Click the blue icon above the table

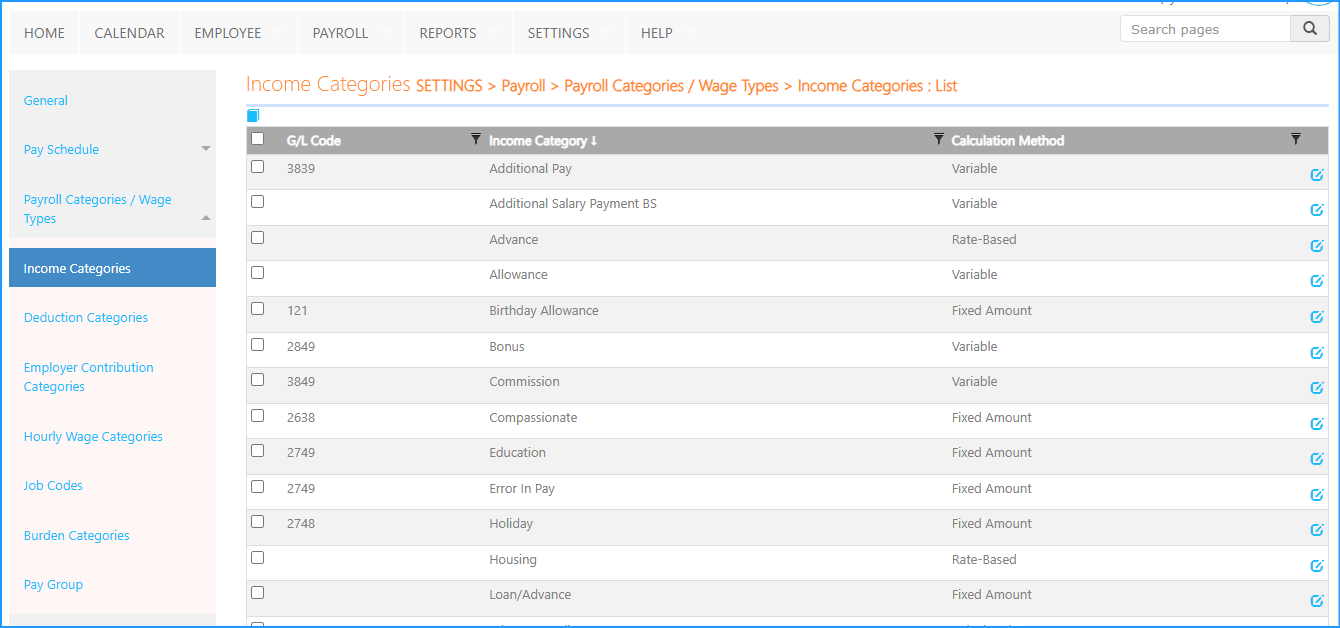(253, 116)
